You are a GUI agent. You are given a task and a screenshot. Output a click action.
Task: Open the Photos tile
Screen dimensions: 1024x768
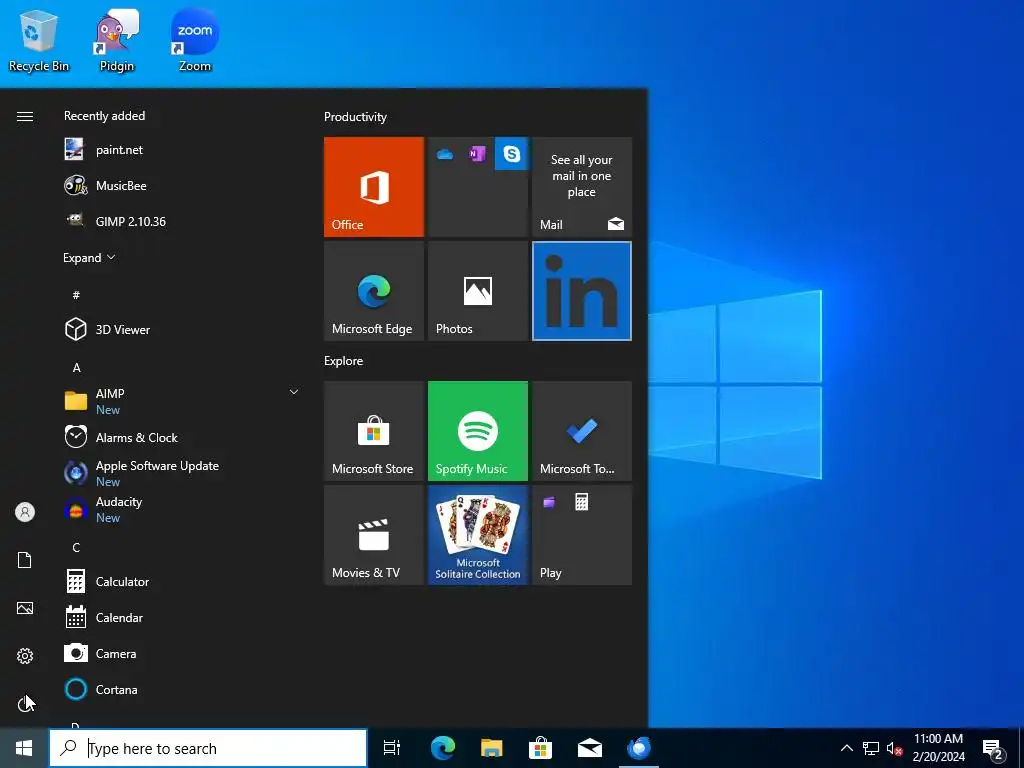coord(477,291)
